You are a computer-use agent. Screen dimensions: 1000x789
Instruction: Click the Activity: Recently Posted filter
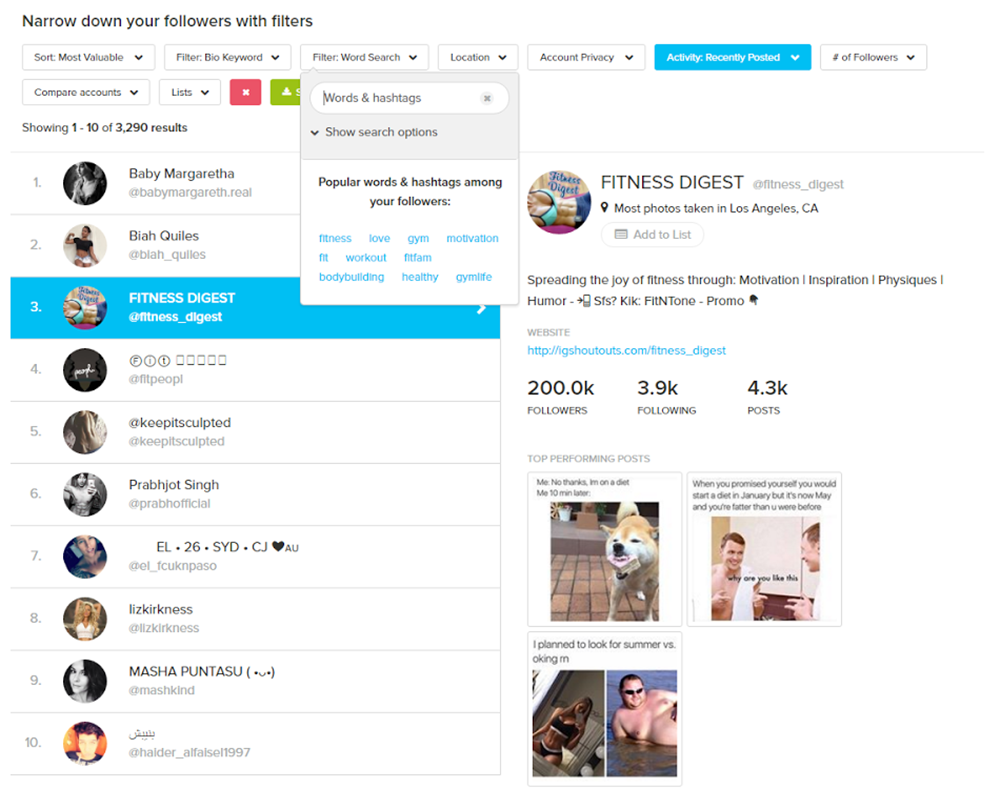(732, 57)
